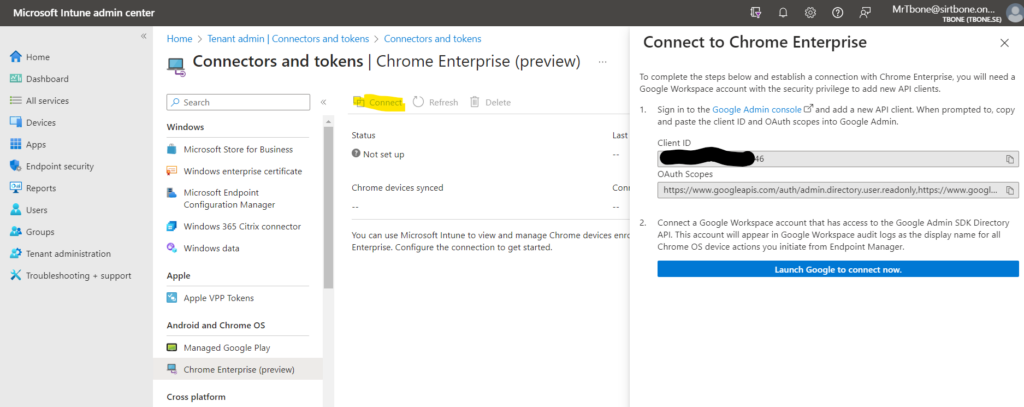The height and width of the screenshot is (407, 1024).
Task: Collapse the connectors menu pane chevron
Action: point(323,103)
